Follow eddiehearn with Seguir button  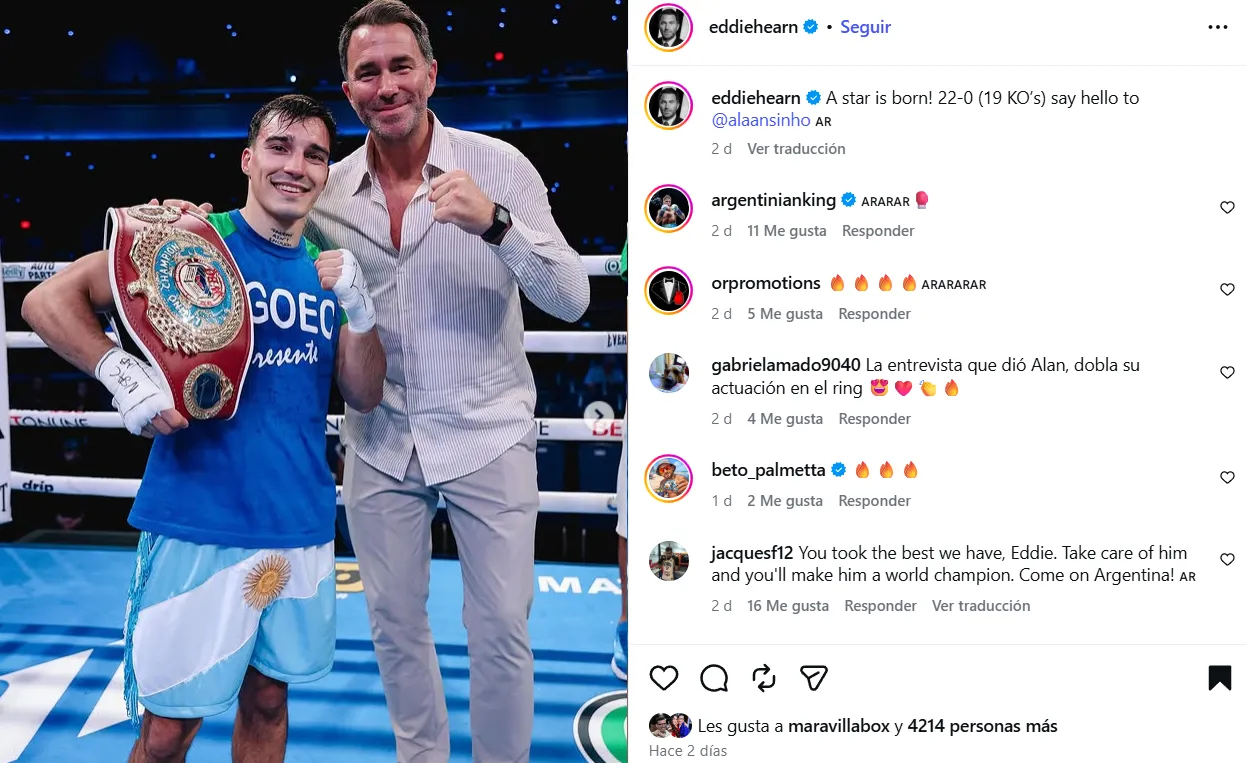(x=865, y=27)
